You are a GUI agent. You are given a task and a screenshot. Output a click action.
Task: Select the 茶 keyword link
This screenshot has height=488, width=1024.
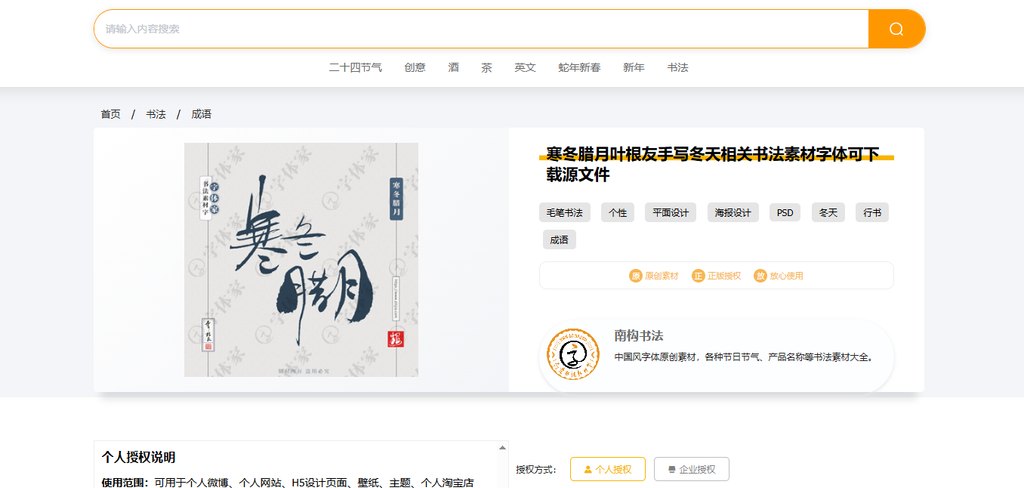coord(487,67)
